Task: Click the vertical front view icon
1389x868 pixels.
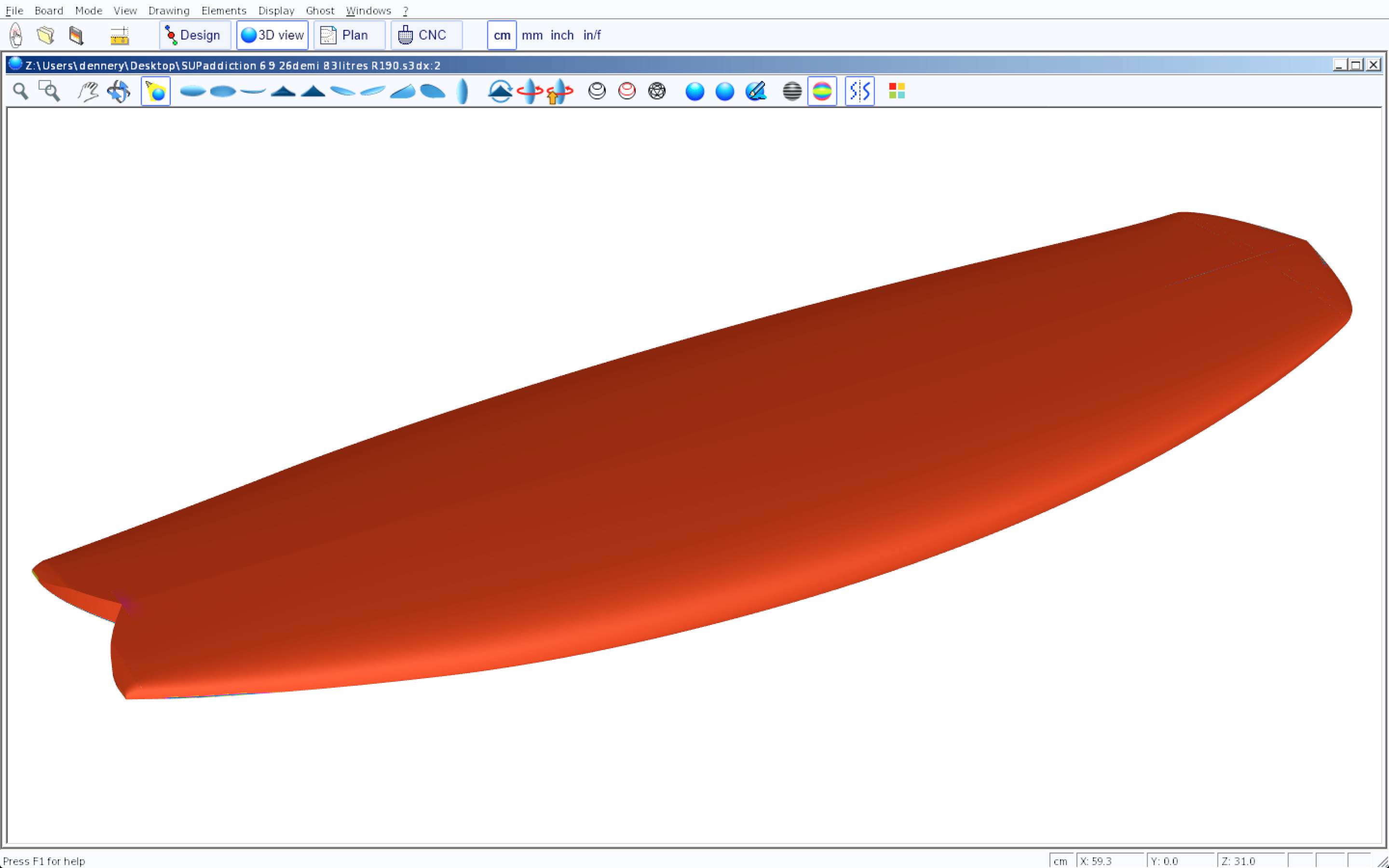Action: [463, 91]
